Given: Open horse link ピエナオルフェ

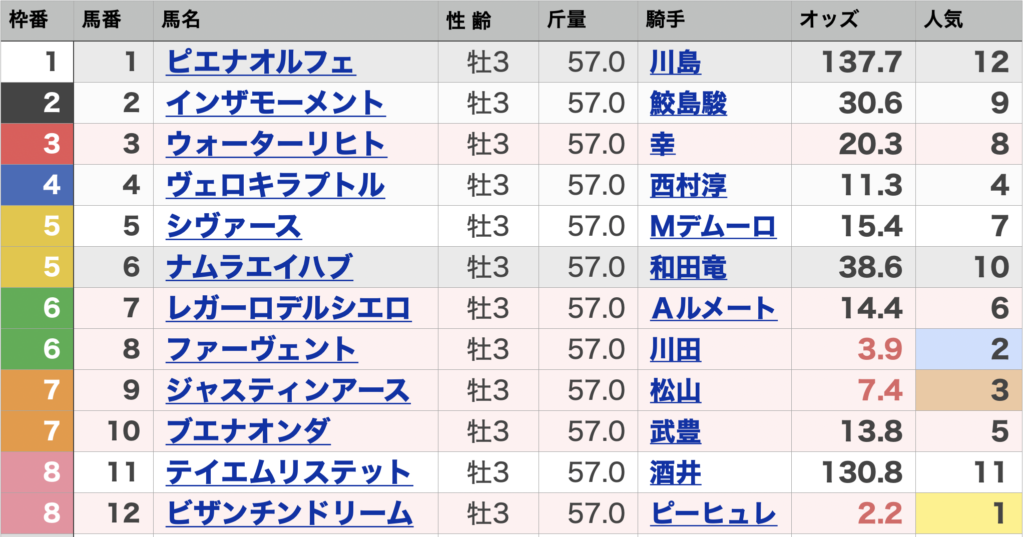Looking at the screenshot, I should 260,62.
